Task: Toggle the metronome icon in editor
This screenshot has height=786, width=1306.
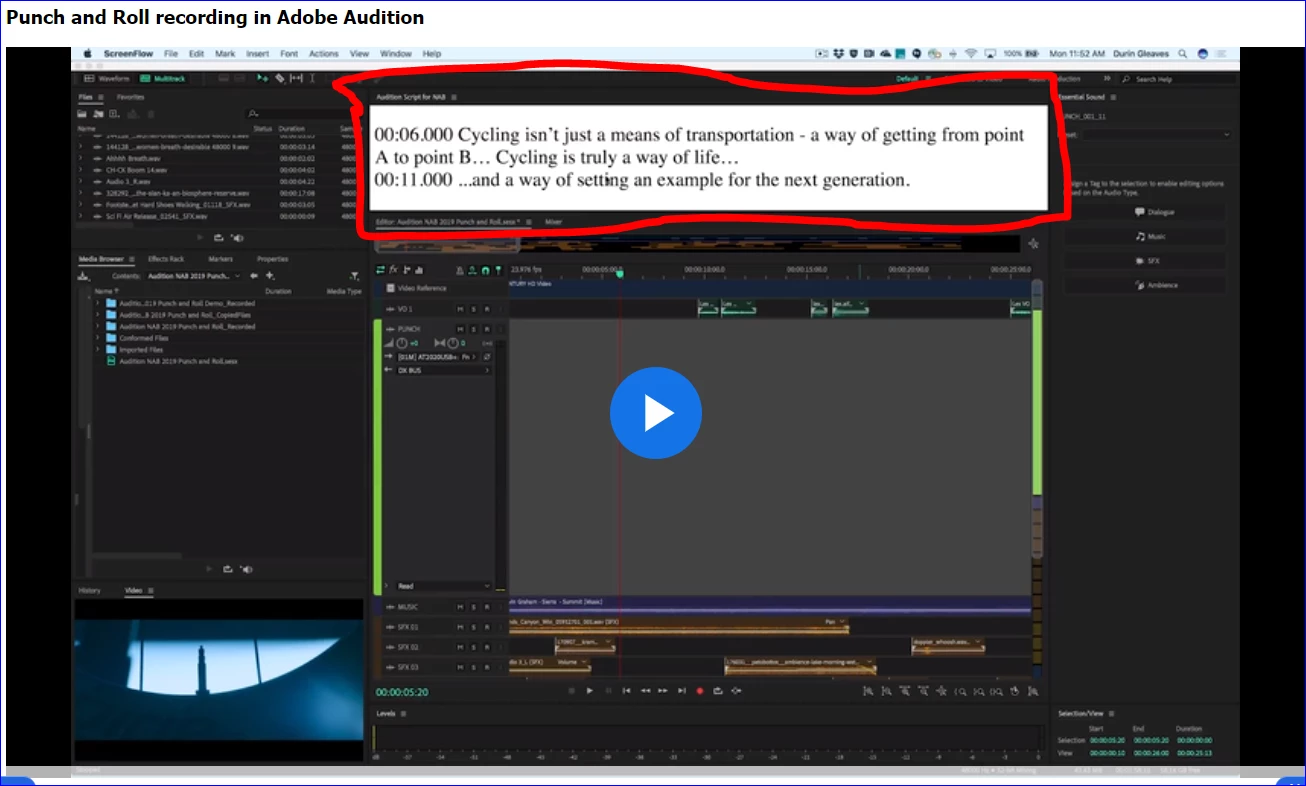Action: point(460,270)
